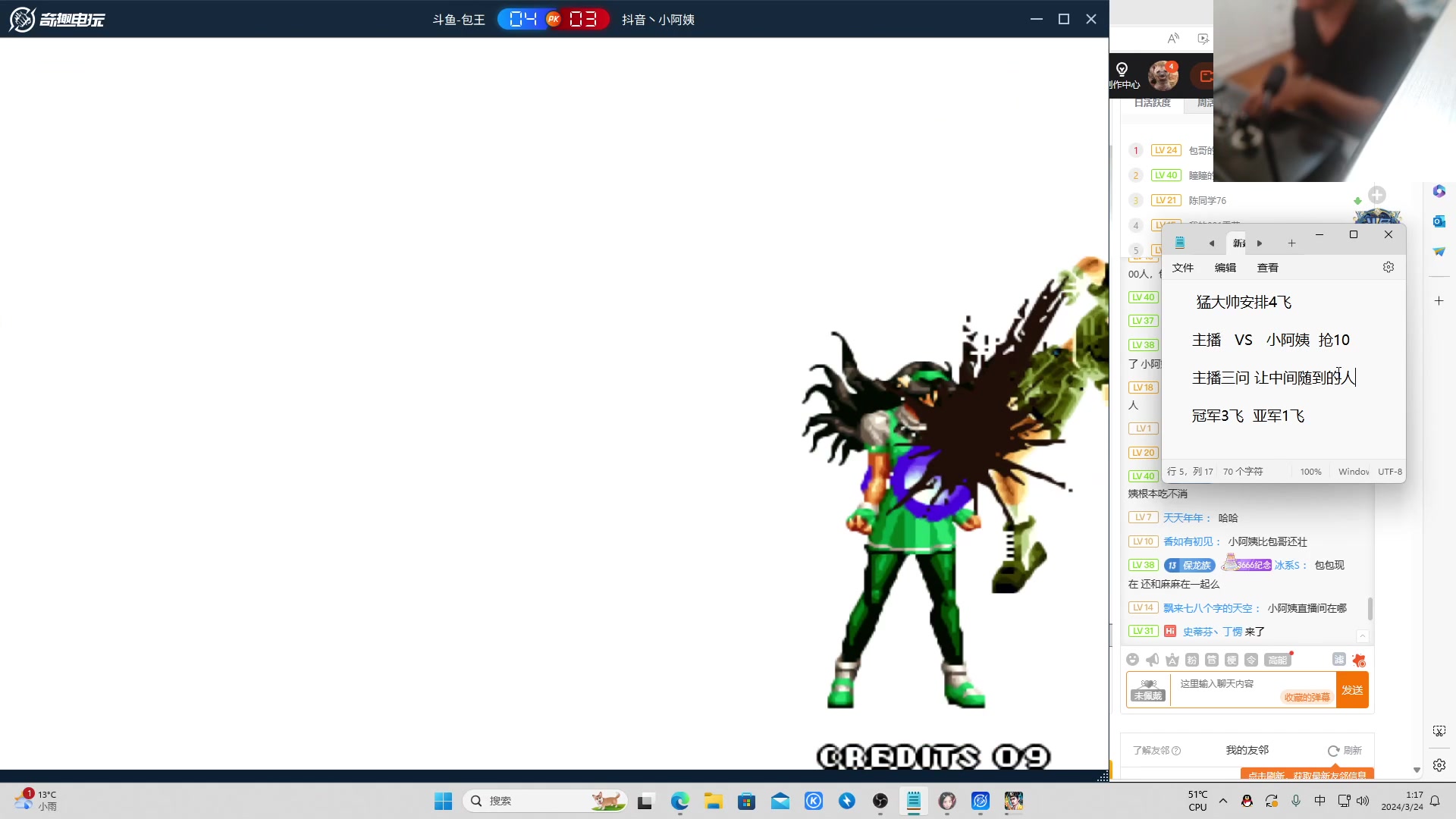Screen dimensions: 1456x819
Task: Open the volume control in system tray
Action: pyautogui.click(x=1363, y=801)
